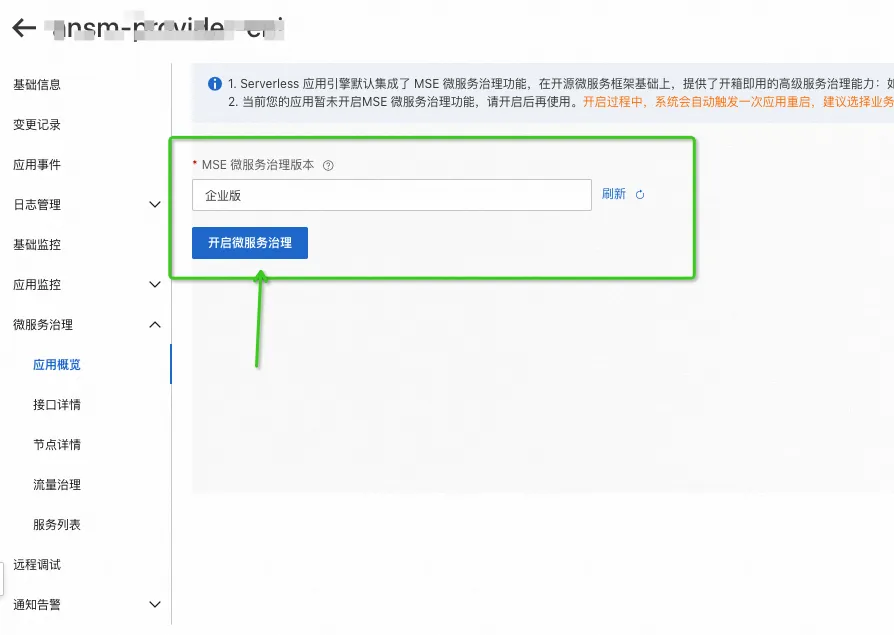
Task: Click 开启微服务治理 button
Action: (x=250, y=243)
